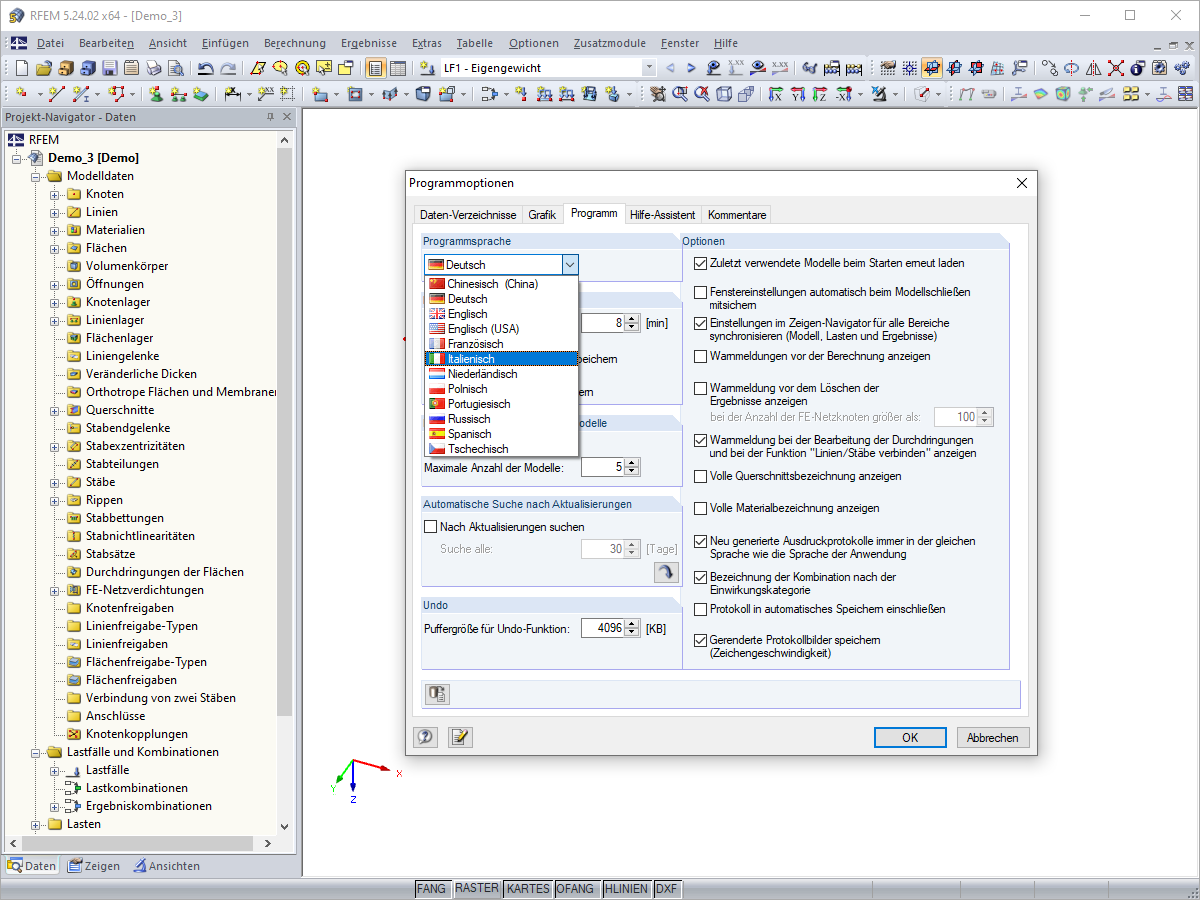Screen dimensions: 1200x900
Task: Enable 'Fenstereinstellungen automatisch' checkbox
Action: [x=701, y=293]
